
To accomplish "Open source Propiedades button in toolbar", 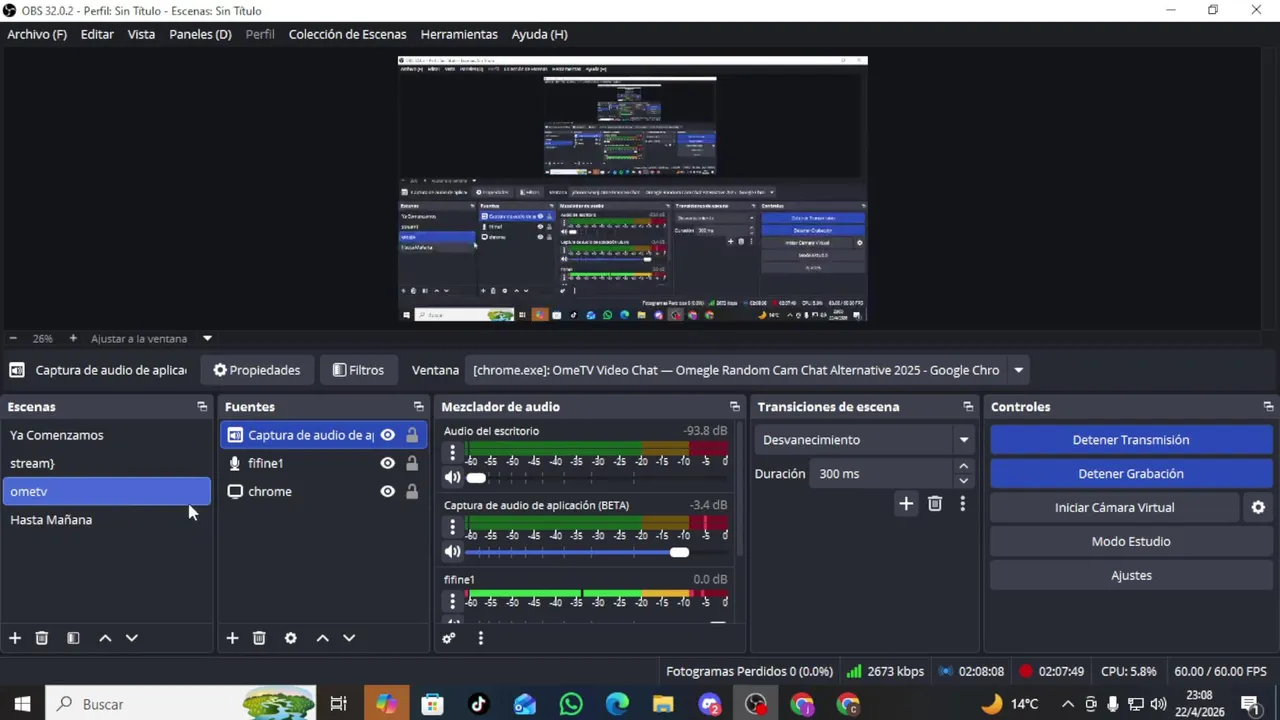I will [x=257, y=370].
